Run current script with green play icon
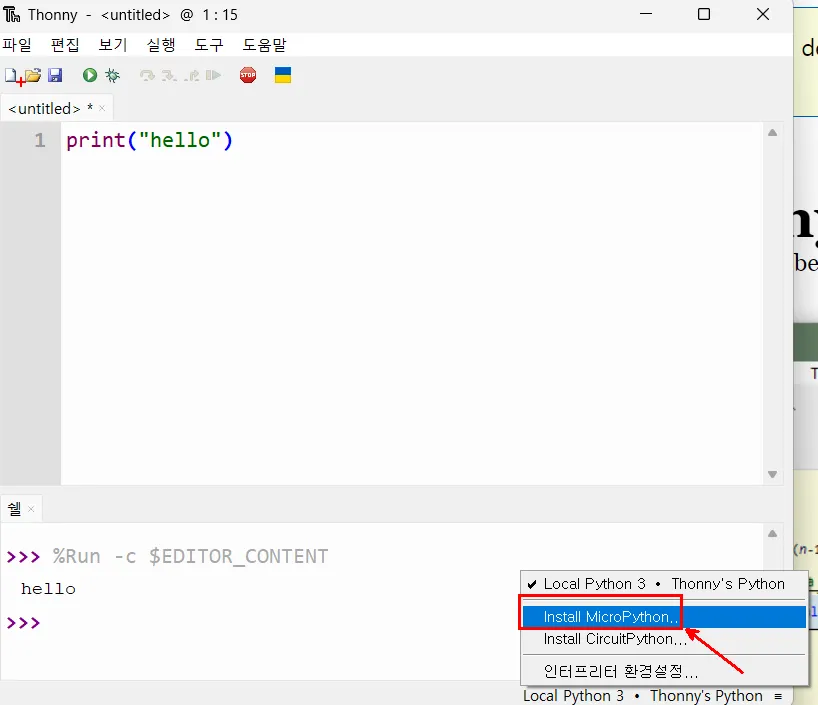Screen dimensions: 818x705 tap(90, 76)
